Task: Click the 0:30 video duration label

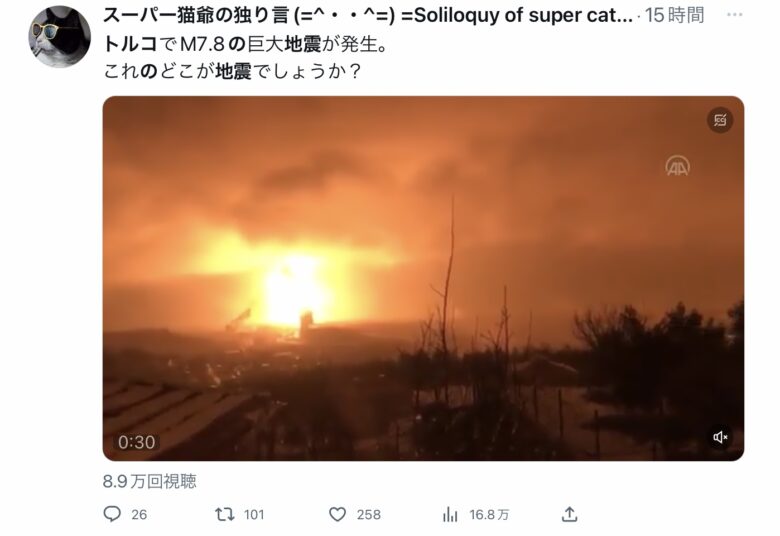Action: 137,442
